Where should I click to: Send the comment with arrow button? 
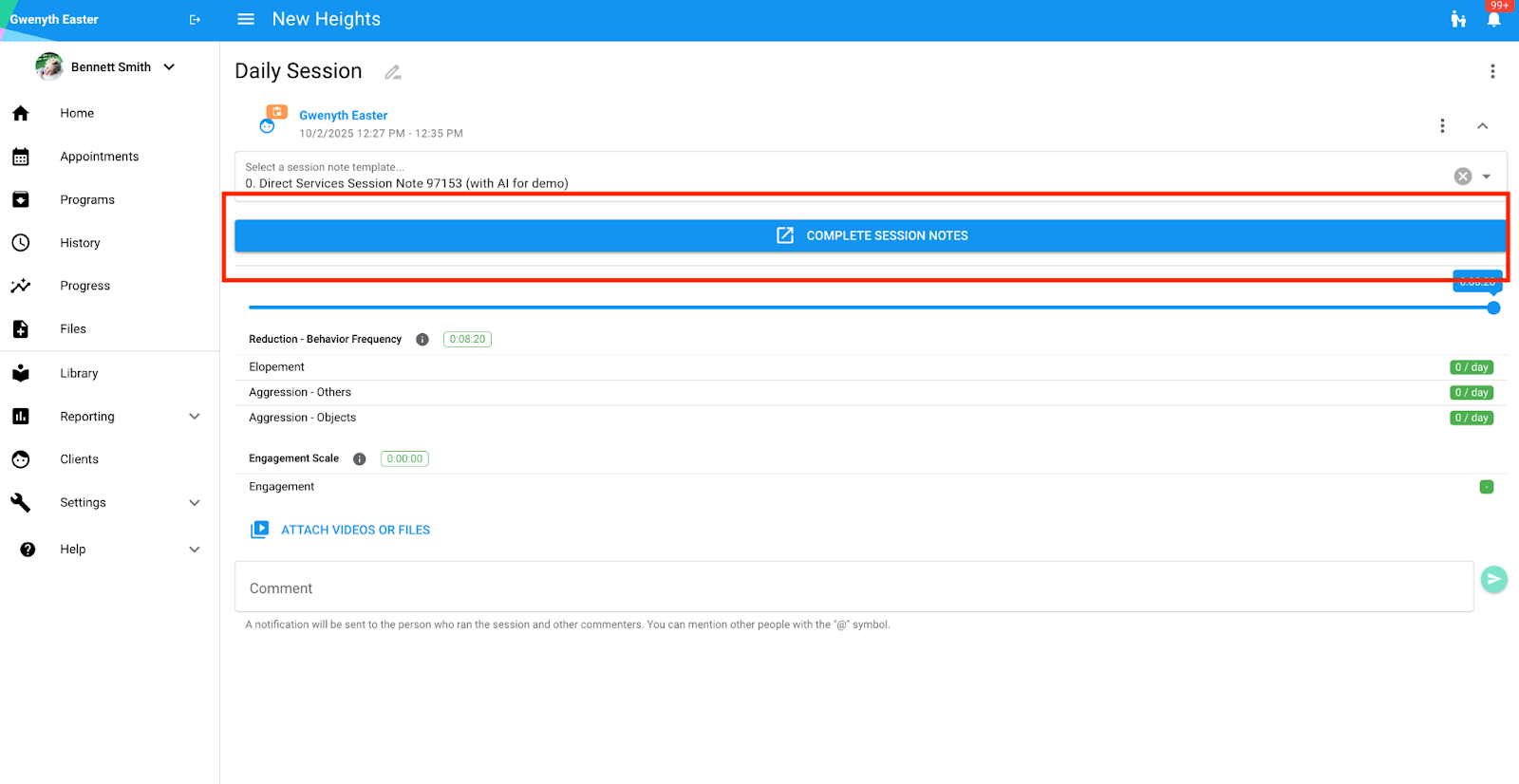tap(1493, 579)
